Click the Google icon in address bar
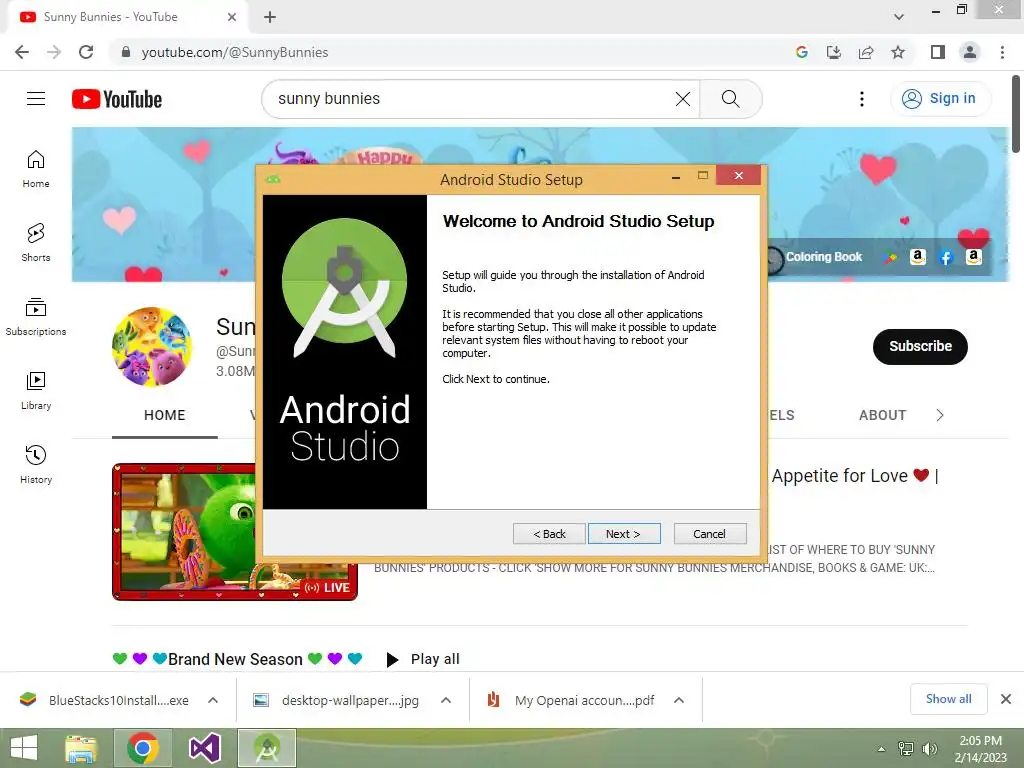1024x768 pixels. point(802,52)
